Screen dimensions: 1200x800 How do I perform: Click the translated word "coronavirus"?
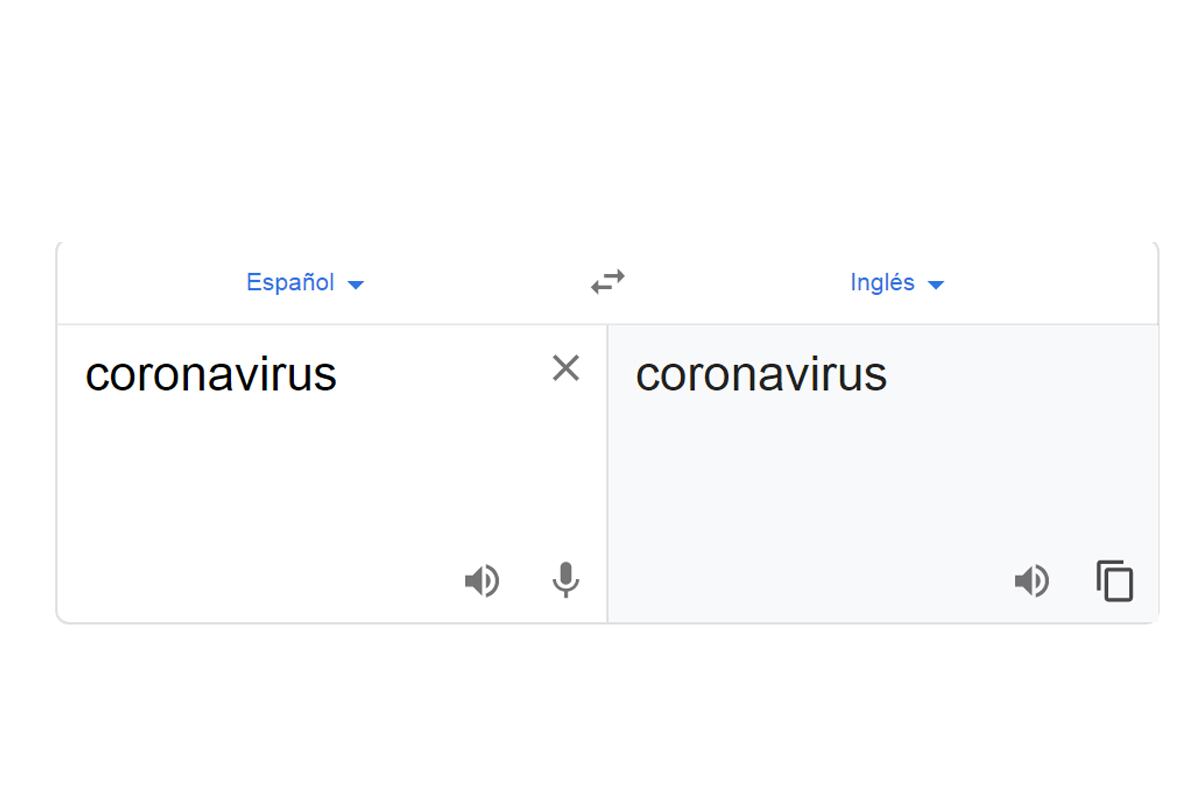(762, 374)
